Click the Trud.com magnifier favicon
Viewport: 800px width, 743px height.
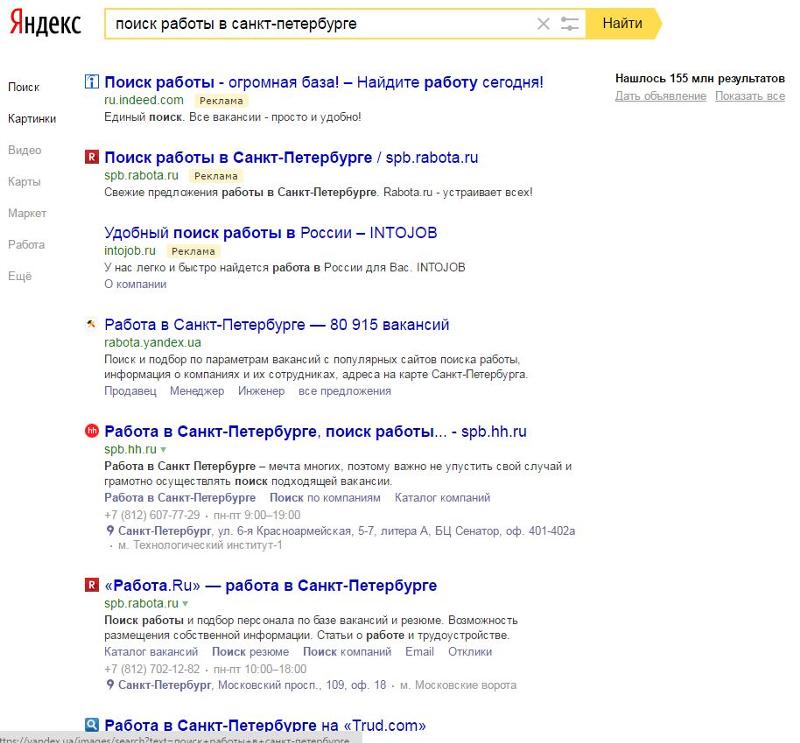91,725
